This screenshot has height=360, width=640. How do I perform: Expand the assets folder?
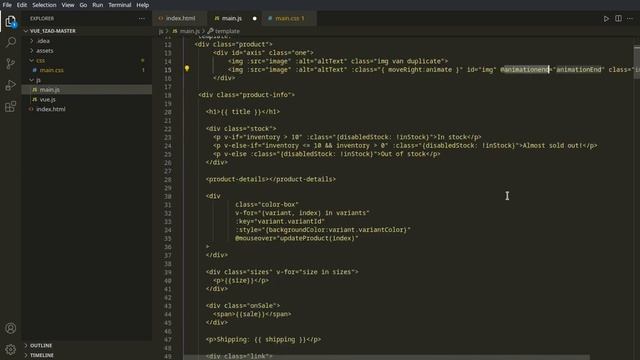pyautogui.click(x=87, y=51)
